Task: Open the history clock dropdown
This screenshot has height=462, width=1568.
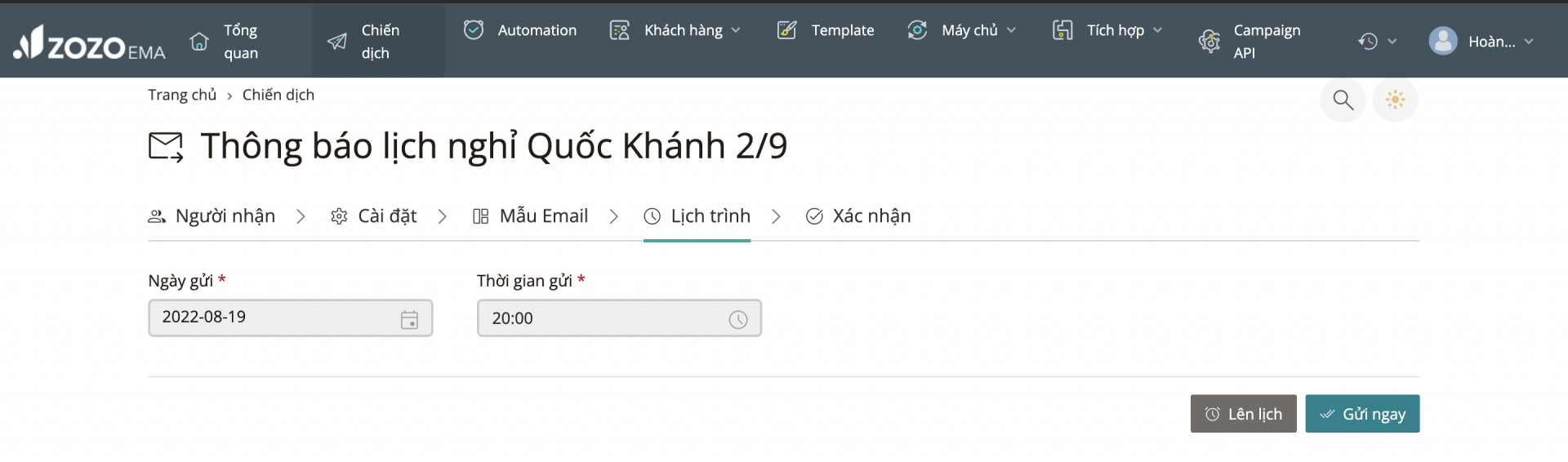Action: pyautogui.click(x=1377, y=41)
